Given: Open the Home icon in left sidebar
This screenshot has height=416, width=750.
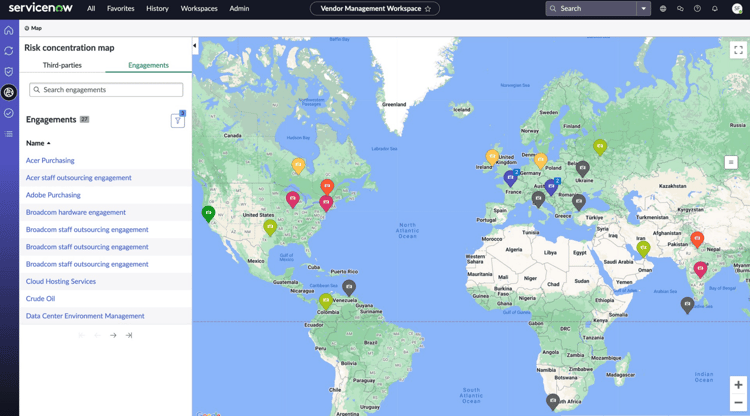Looking at the screenshot, I should [9, 31].
